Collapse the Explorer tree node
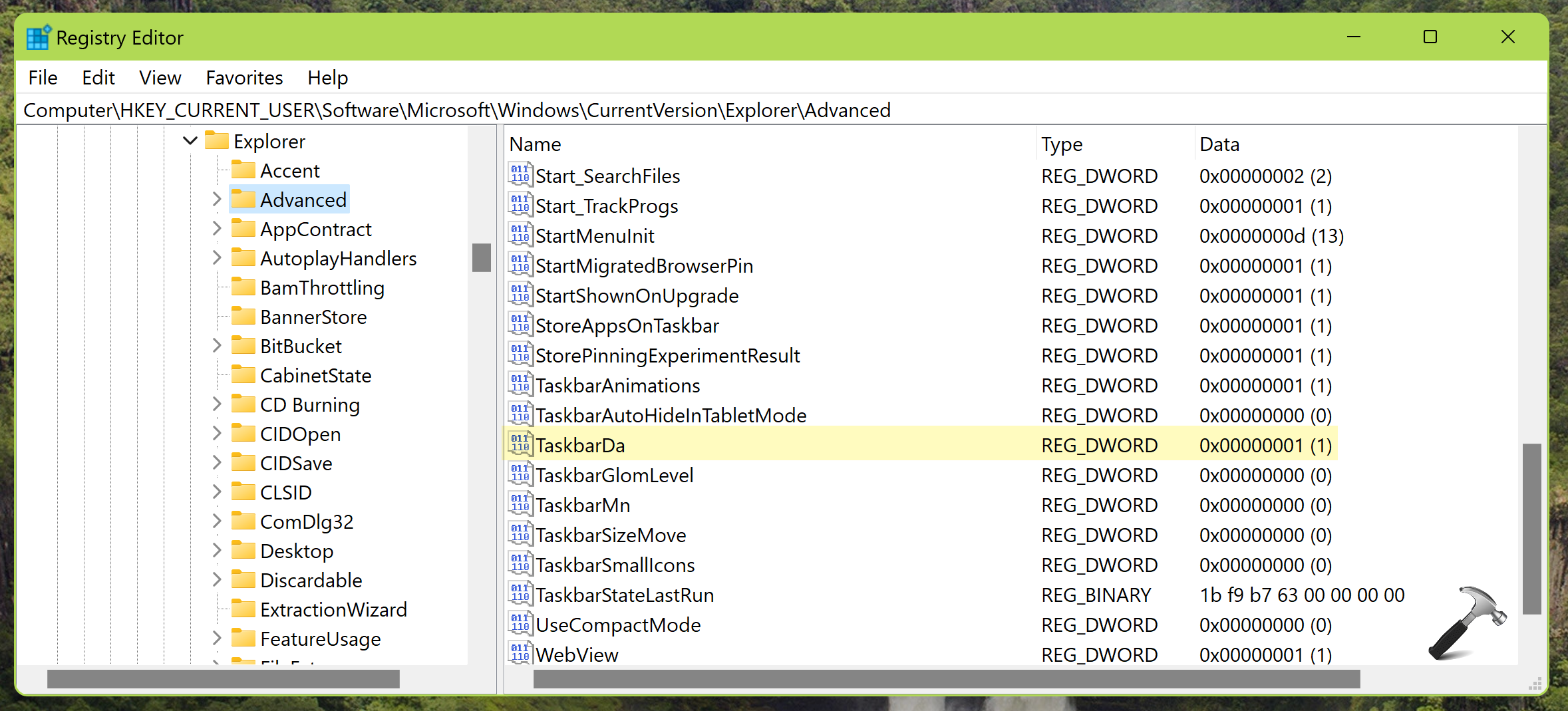Image resolution: width=1568 pixels, height=711 pixels. point(190,141)
